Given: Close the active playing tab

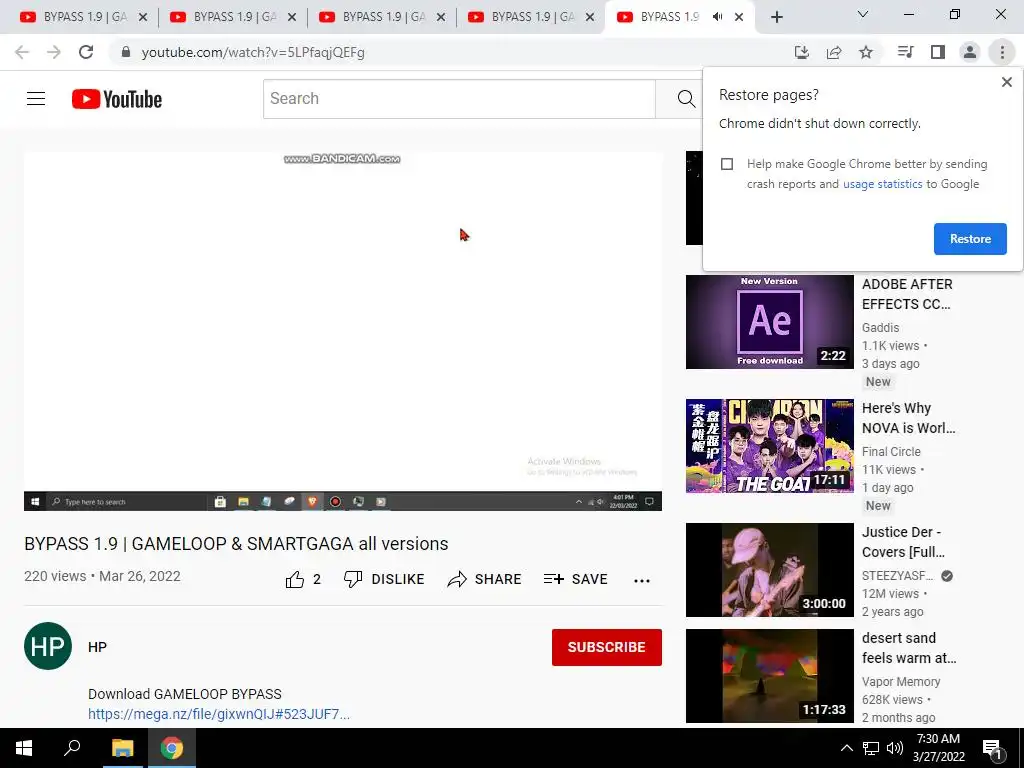Looking at the screenshot, I should 739,18.
